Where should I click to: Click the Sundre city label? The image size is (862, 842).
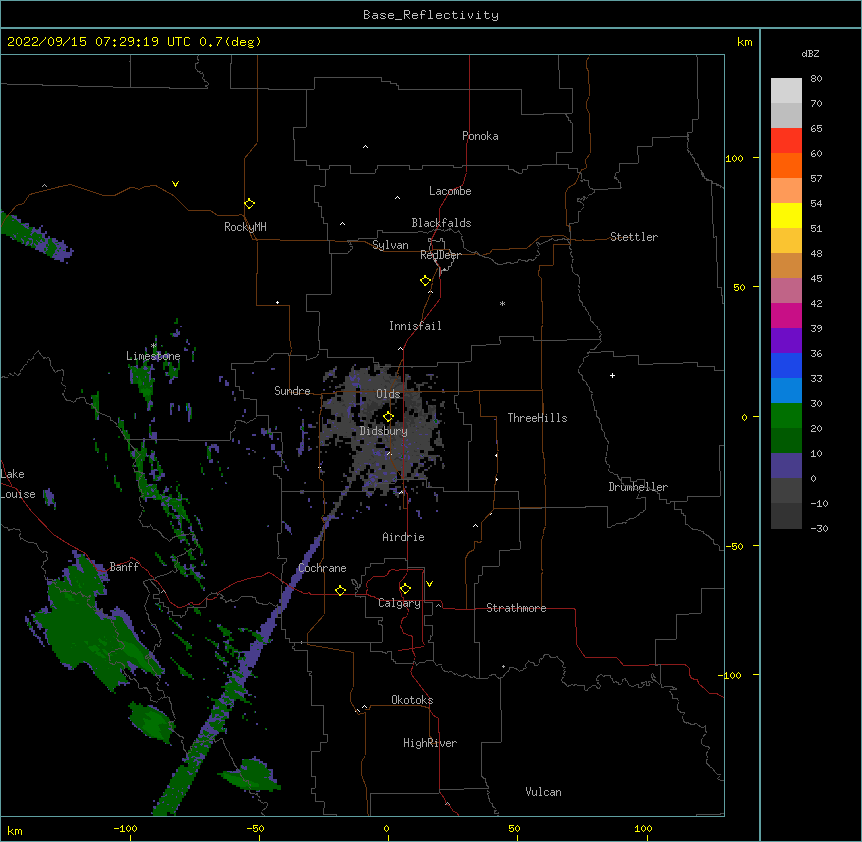click(x=292, y=391)
